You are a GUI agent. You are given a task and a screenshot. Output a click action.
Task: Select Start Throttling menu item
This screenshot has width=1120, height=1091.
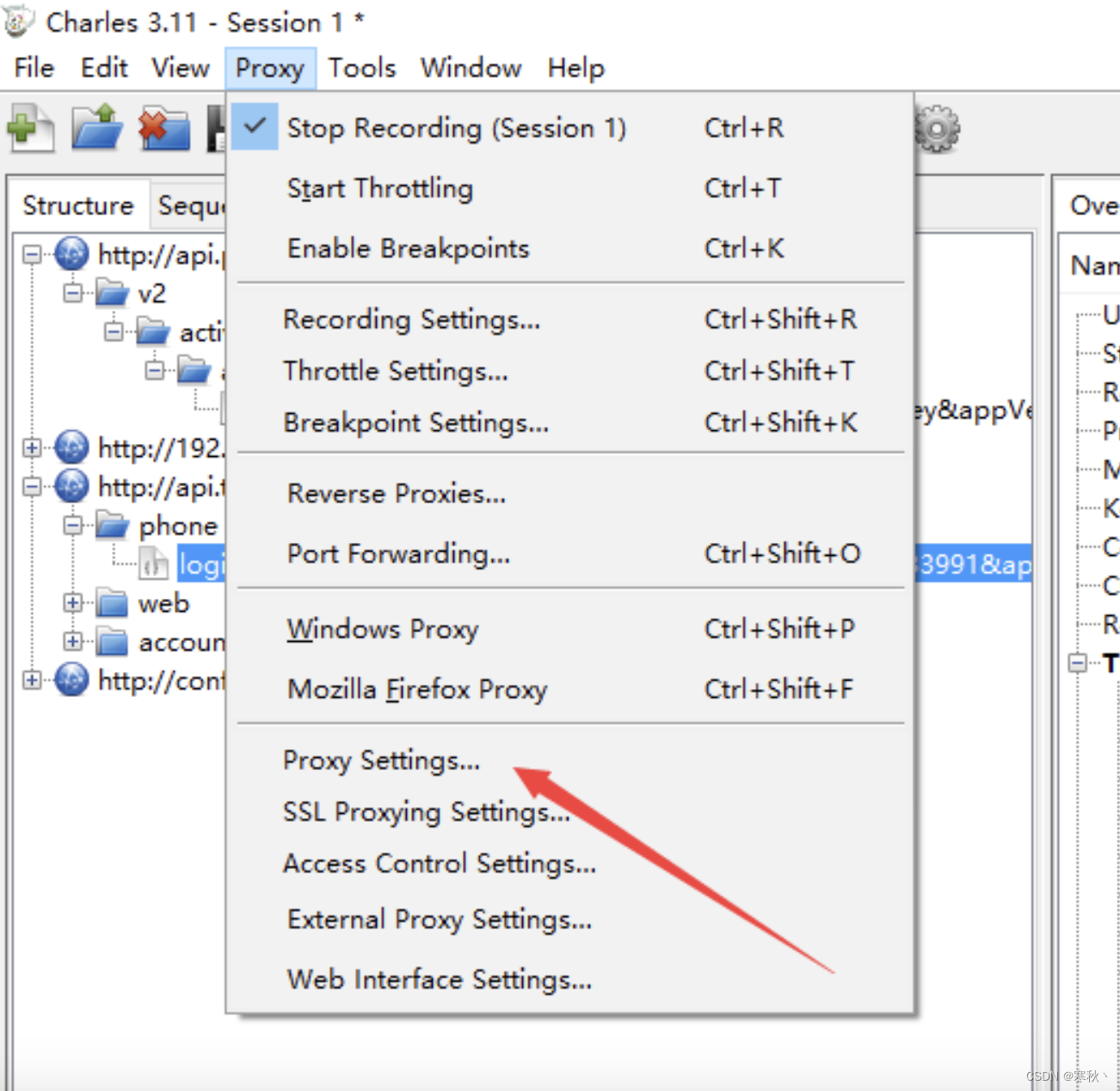569,188
